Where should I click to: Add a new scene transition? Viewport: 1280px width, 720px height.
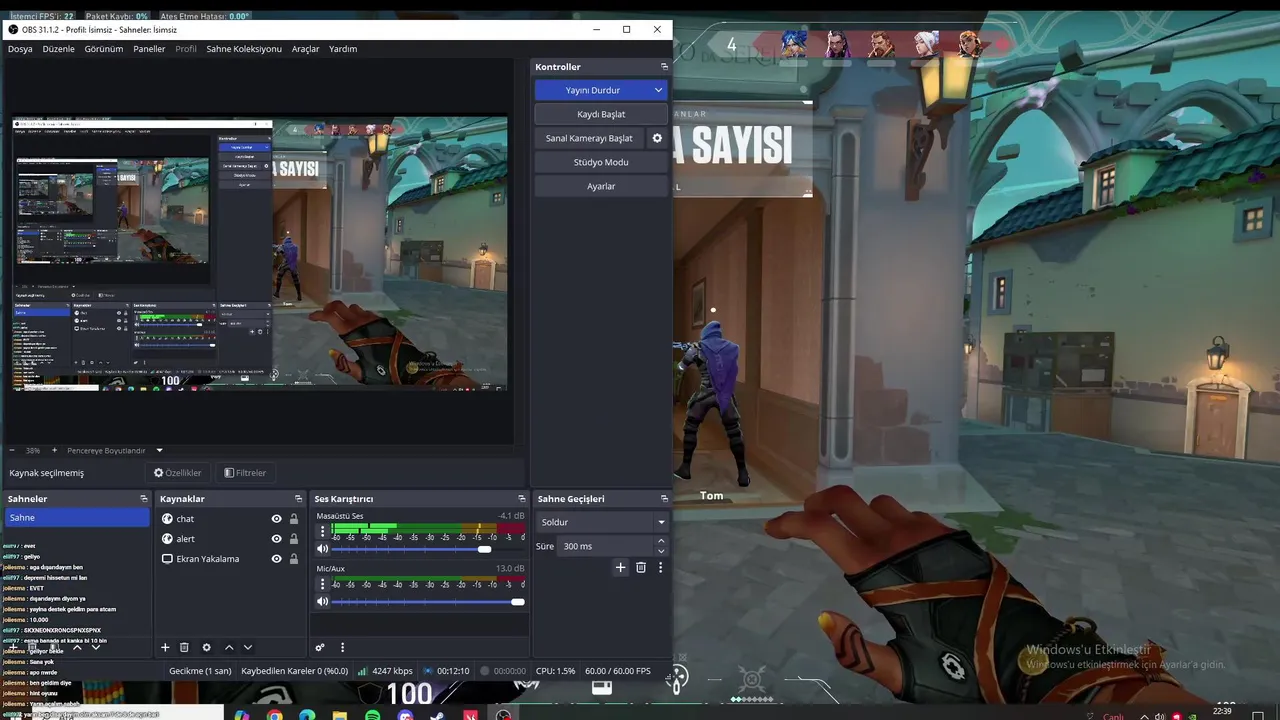620,567
